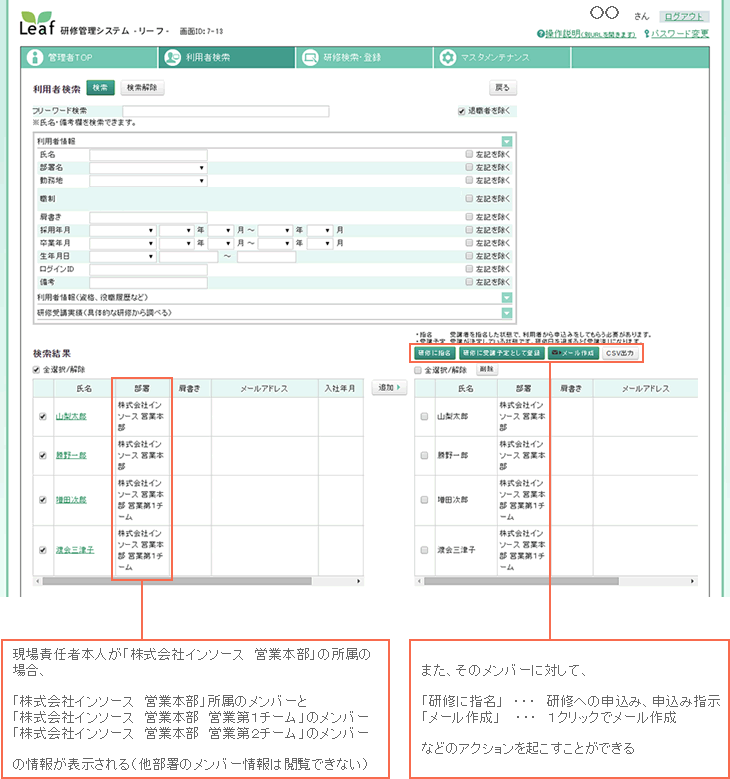Open the 管理者TOP tab

click(x=89, y=58)
